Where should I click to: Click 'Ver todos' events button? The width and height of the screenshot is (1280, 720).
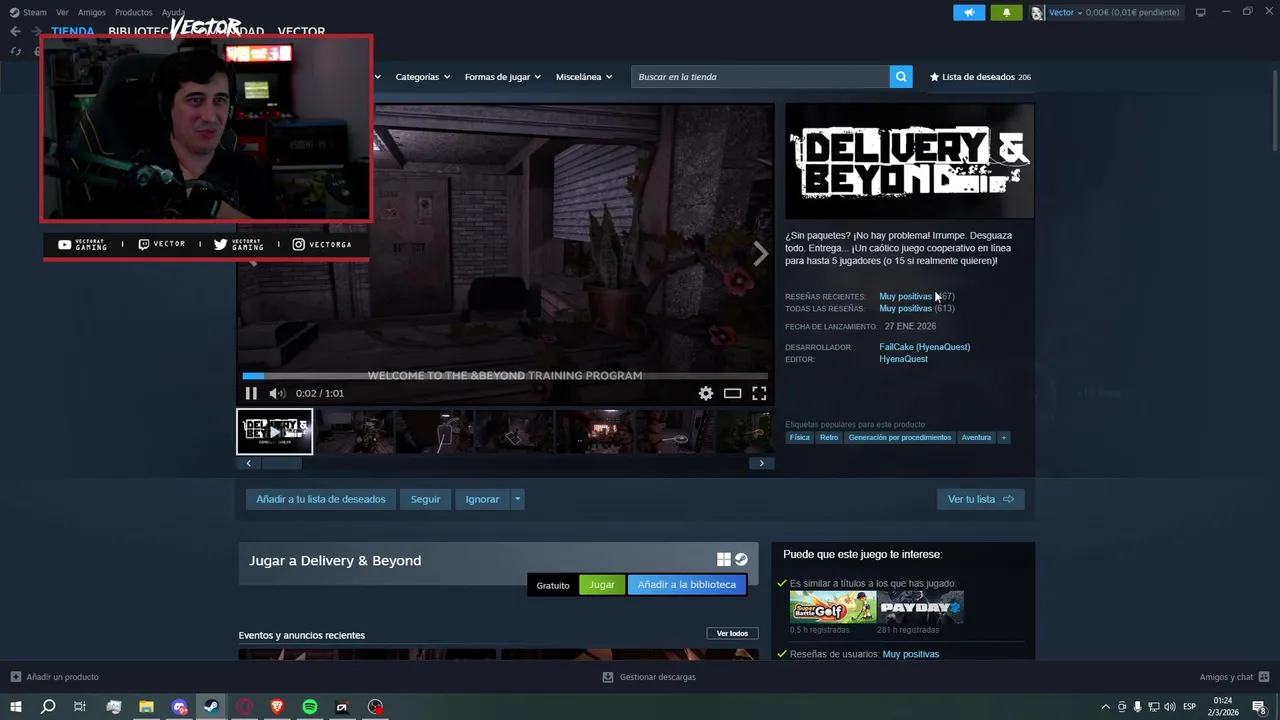coord(732,634)
